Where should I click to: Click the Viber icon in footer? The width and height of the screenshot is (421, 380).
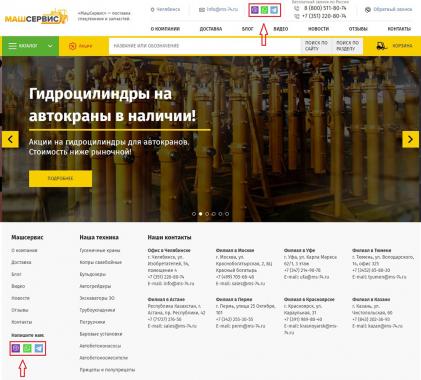[x=16, y=348]
